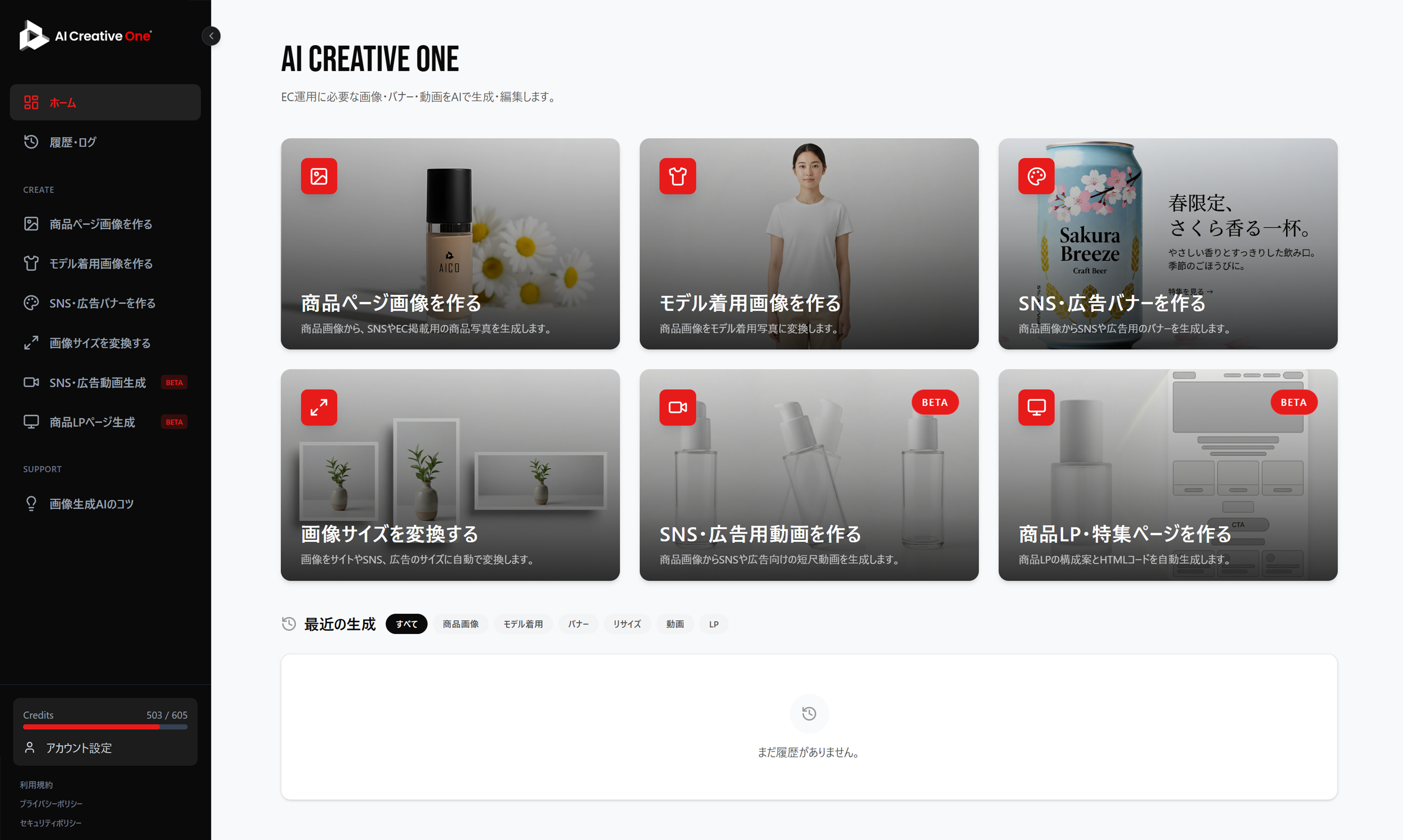Screen dimensions: 1403x840
Task: Open the プライバシーポリシー link
Action: [x=51, y=804]
